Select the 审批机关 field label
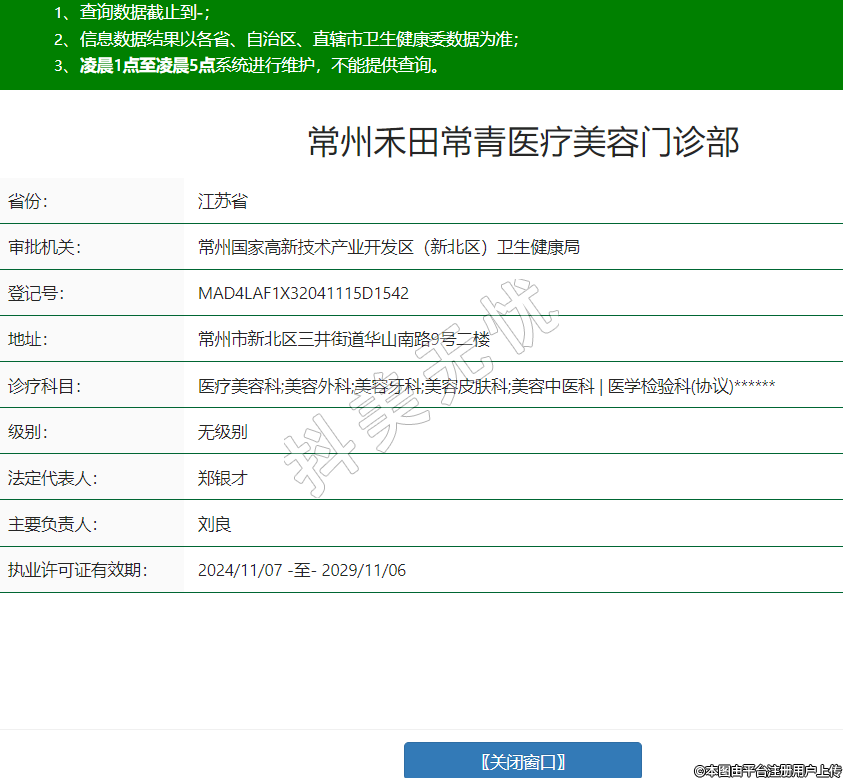This screenshot has width=843, height=778. pos(44,247)
